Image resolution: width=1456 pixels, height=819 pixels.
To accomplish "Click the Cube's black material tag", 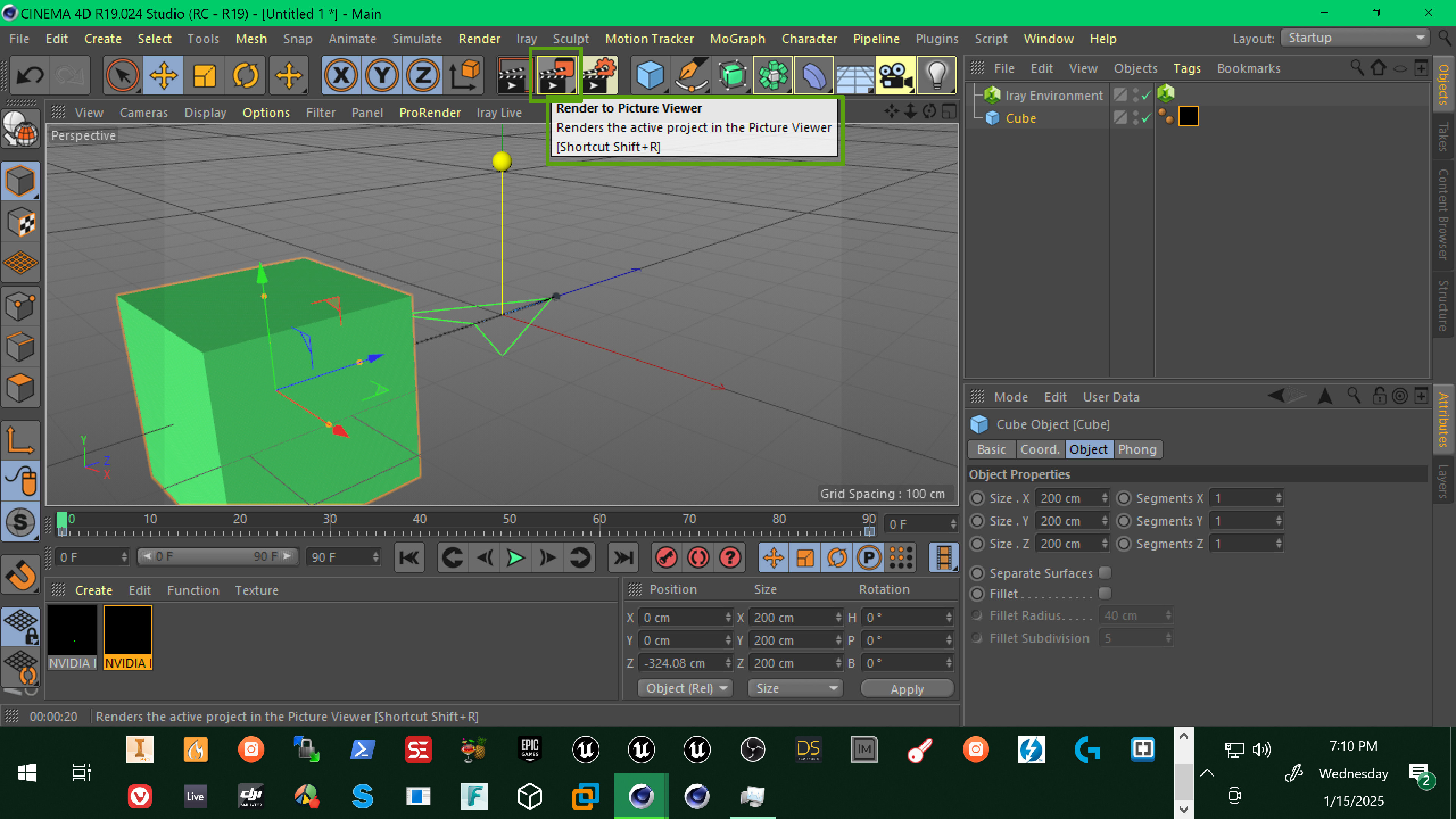I will tap(1188, 116).
